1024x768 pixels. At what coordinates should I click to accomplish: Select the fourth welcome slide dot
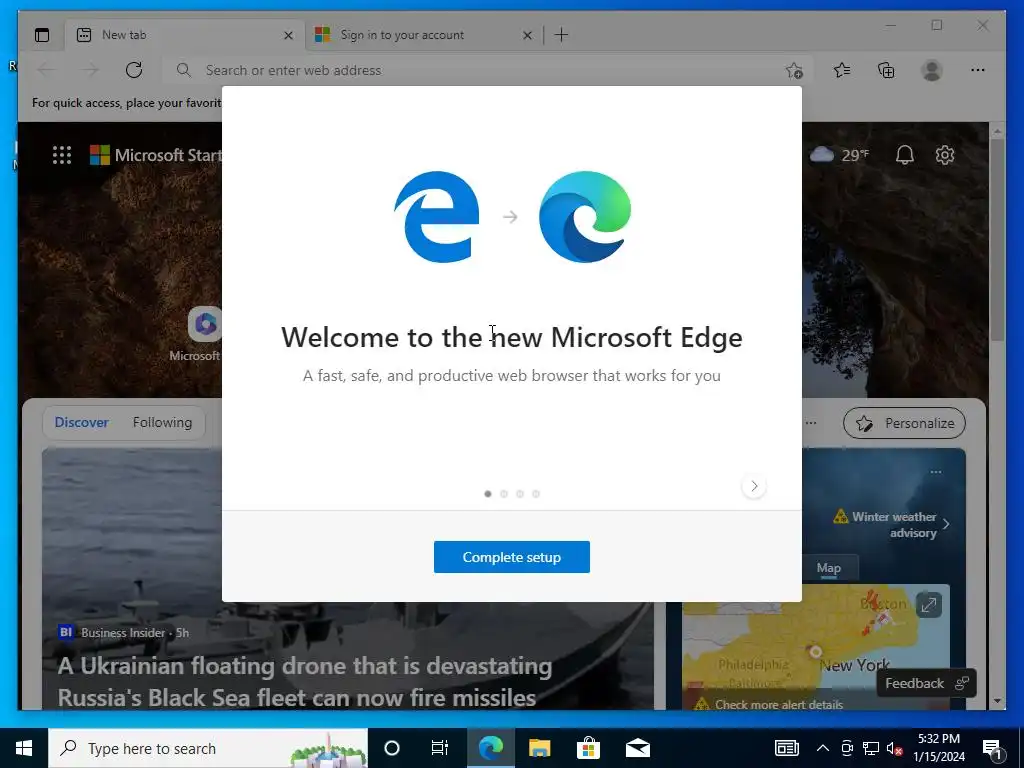tap(536, 494)
